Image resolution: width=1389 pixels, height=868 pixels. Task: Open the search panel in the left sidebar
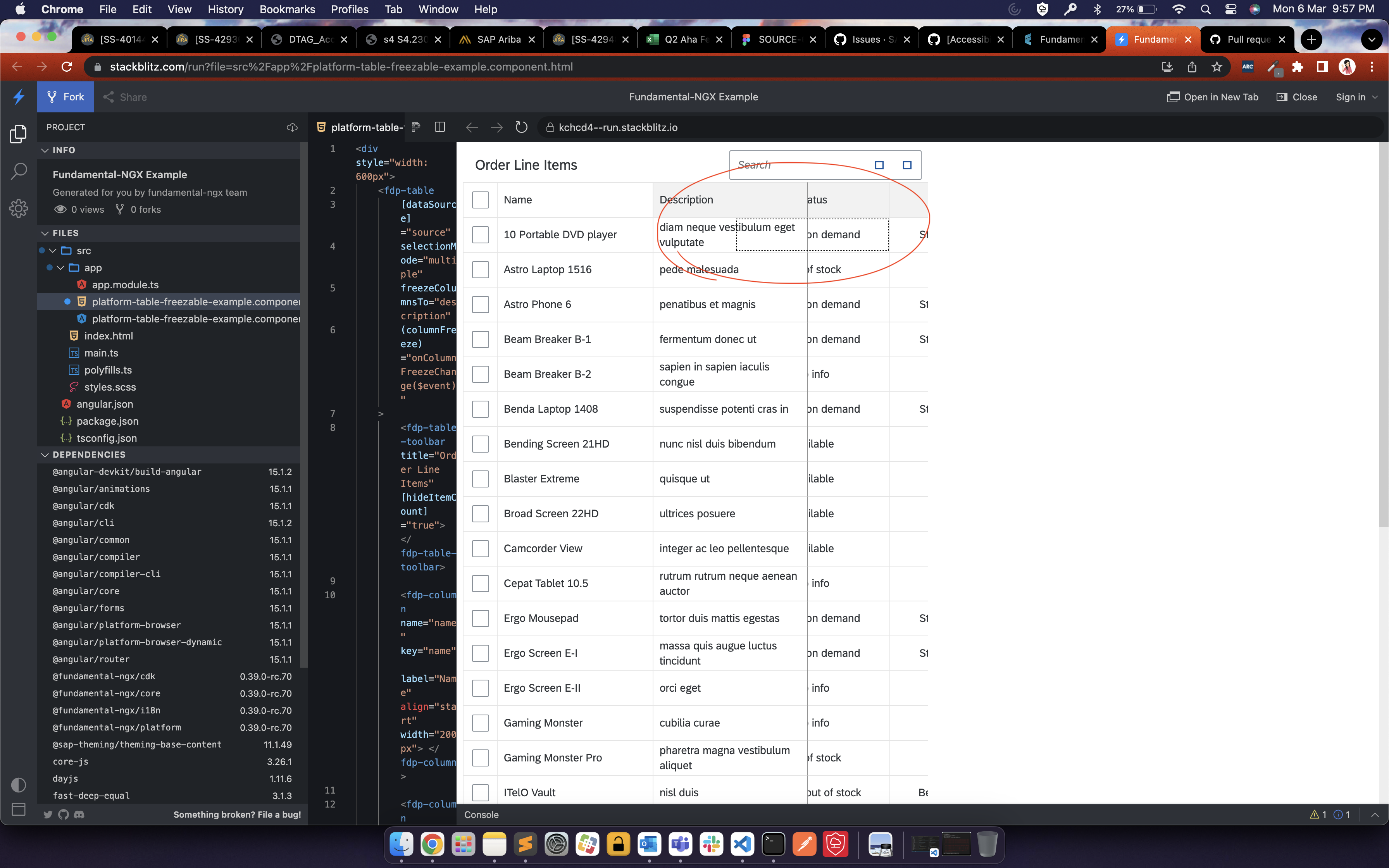pos(18,171)
